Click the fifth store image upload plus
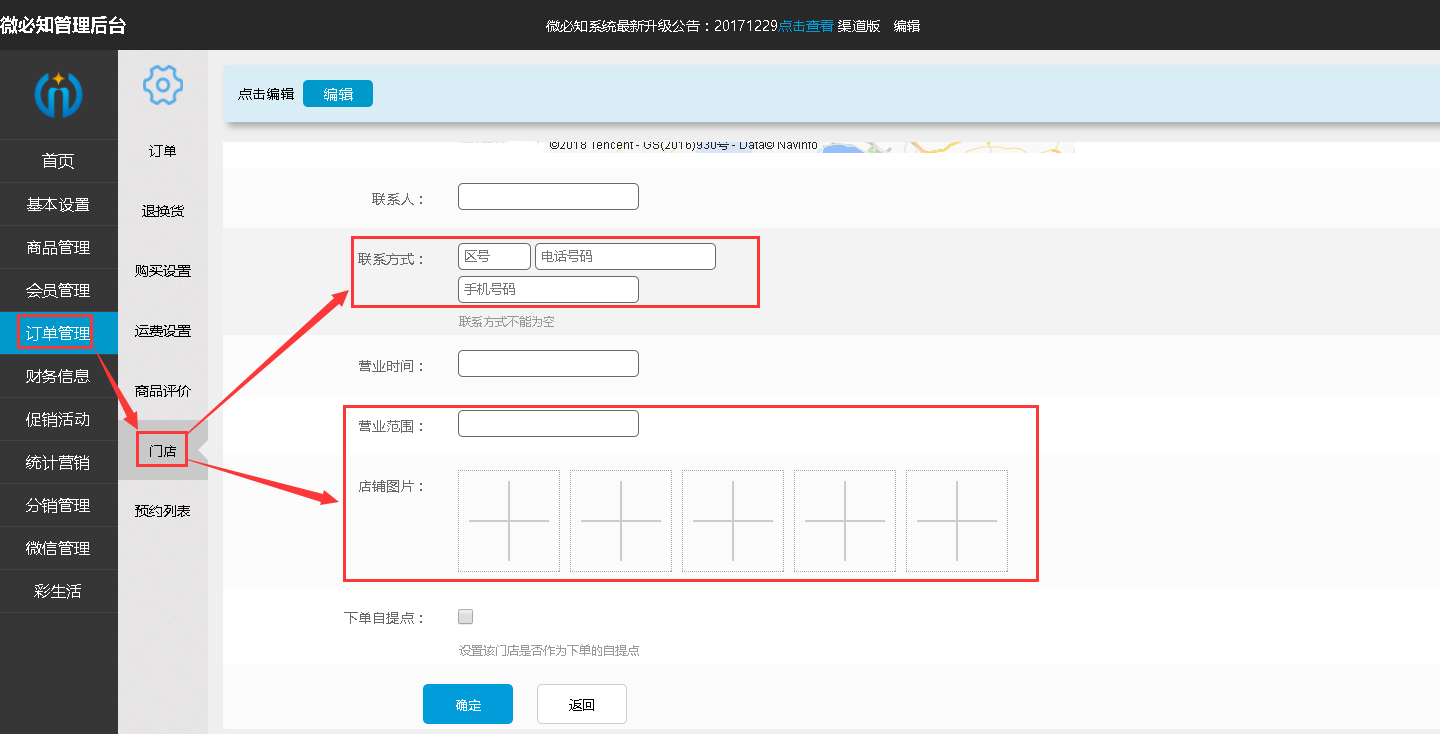 (957, 521)
